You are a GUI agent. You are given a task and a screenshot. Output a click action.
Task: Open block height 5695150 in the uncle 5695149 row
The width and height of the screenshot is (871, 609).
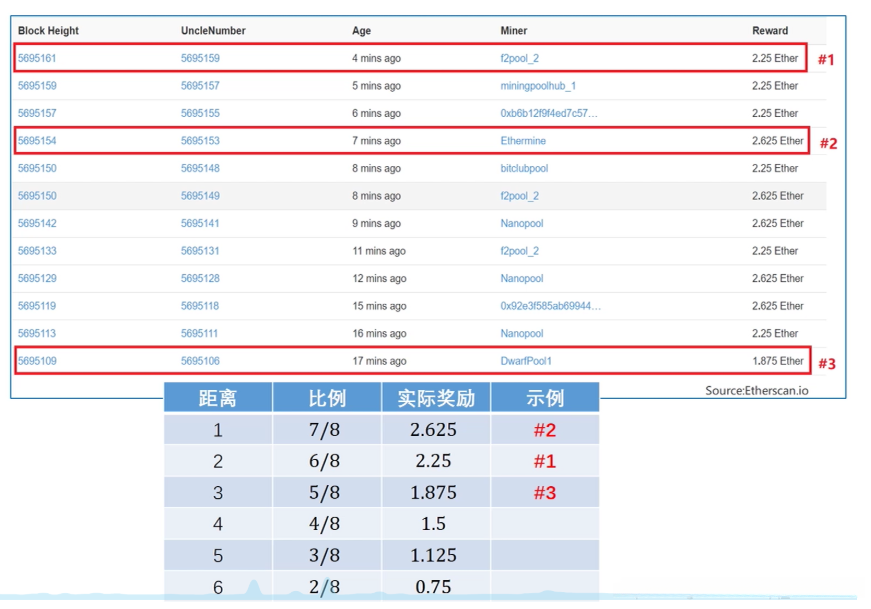point(37,196)
